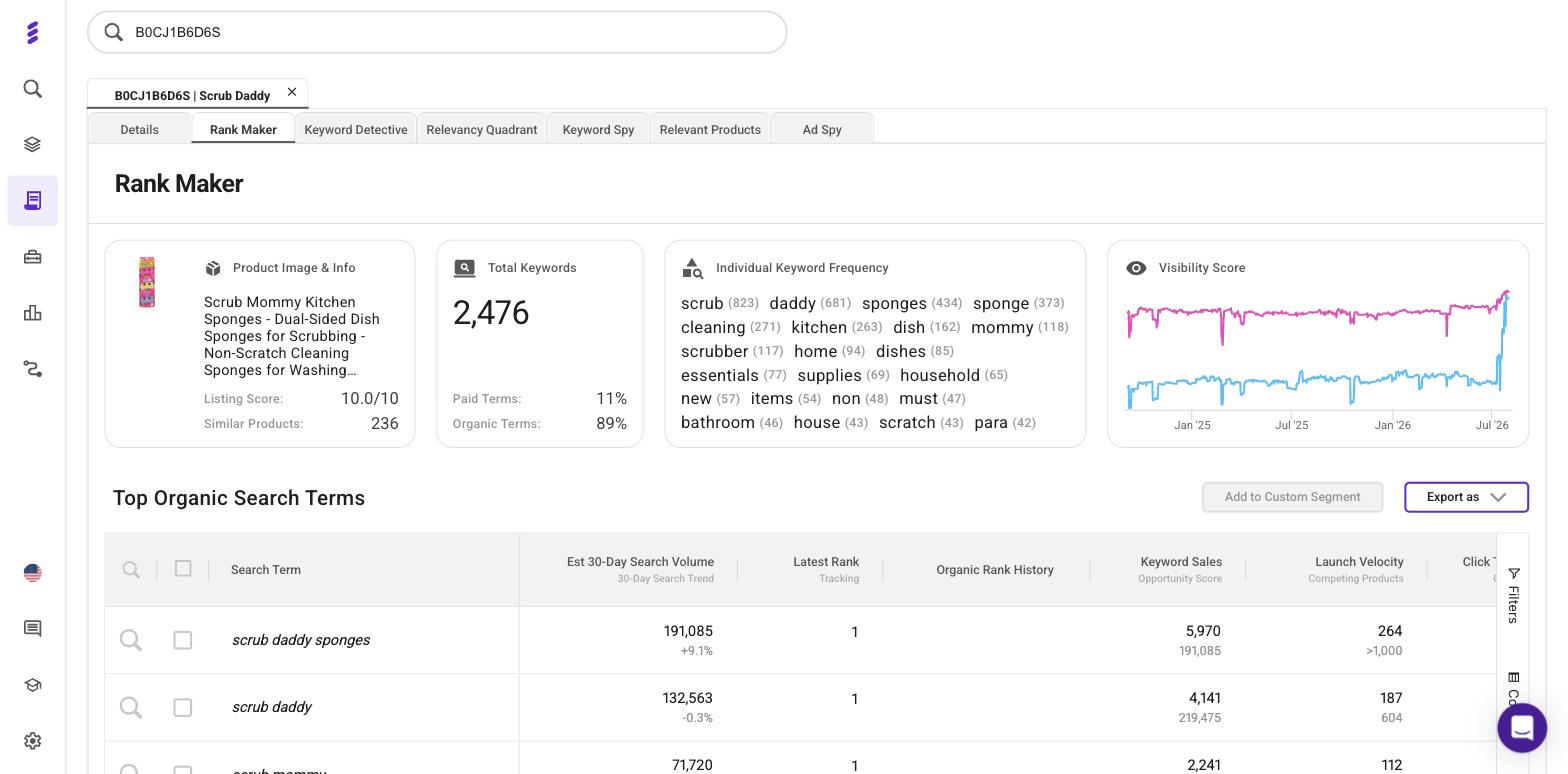Close the B0CJ1B6D6S Scrub Daddy tab
Image resolution: width=1568 pixels, height=774 pixels.
pos(292,92)
